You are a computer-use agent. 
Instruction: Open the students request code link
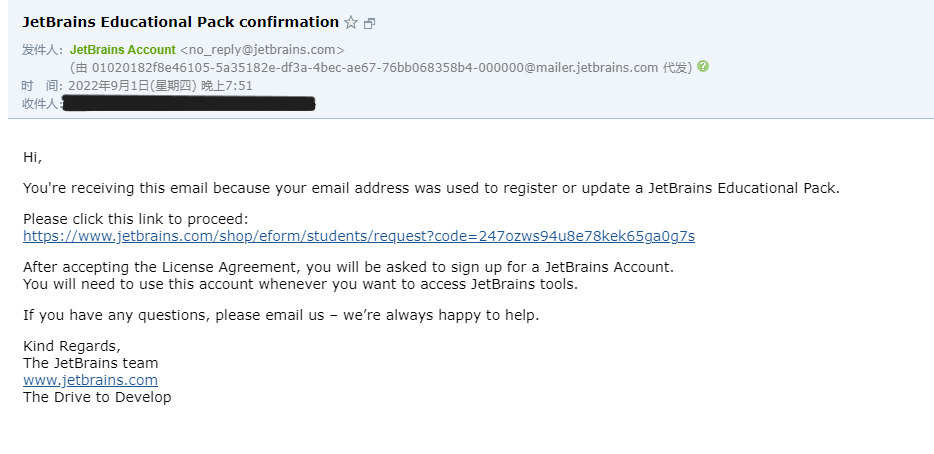point(359,236)
